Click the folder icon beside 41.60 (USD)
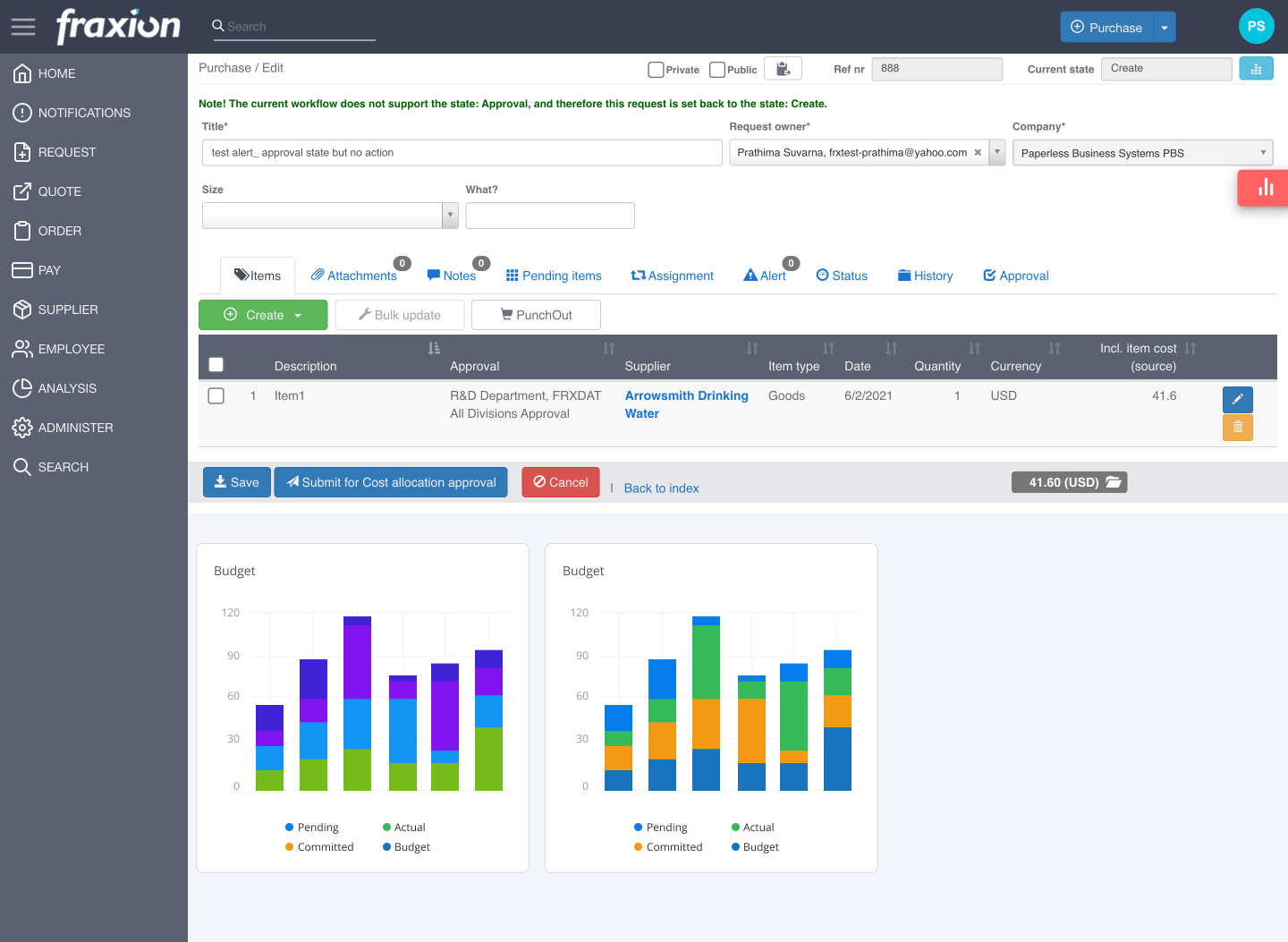This screenshot has height=942, width=1288. pos(1114,482)
